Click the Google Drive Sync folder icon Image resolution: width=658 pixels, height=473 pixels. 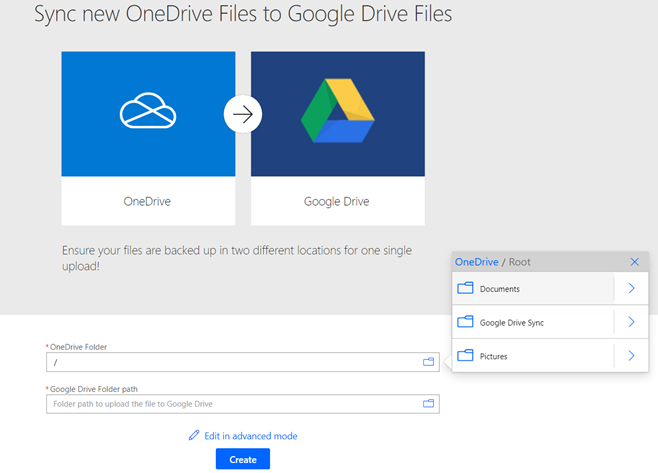pyautogui.click(x=465, y=322)
